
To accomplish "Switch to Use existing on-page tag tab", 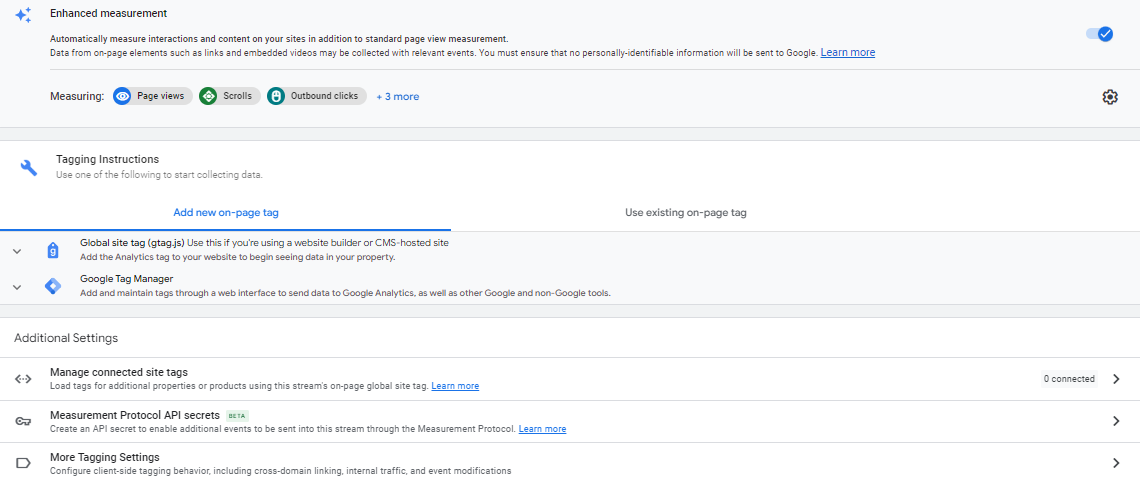I will pyautogui.click(x=686, y=213).
